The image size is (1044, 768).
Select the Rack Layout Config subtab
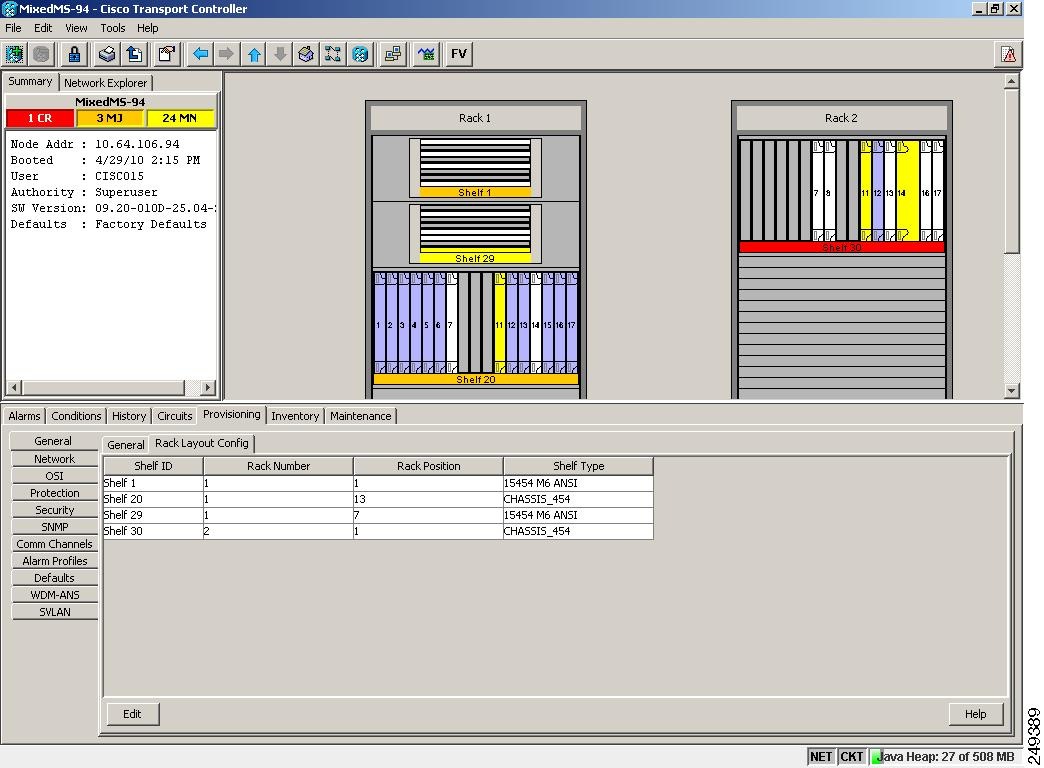point(202,443)
